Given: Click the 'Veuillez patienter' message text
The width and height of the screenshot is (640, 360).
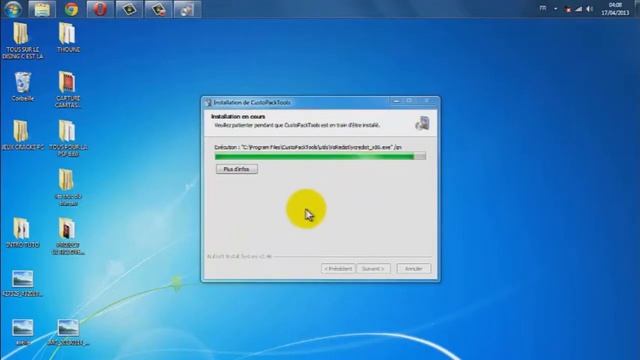Looking at the screenshot, I should coord(297,125).
